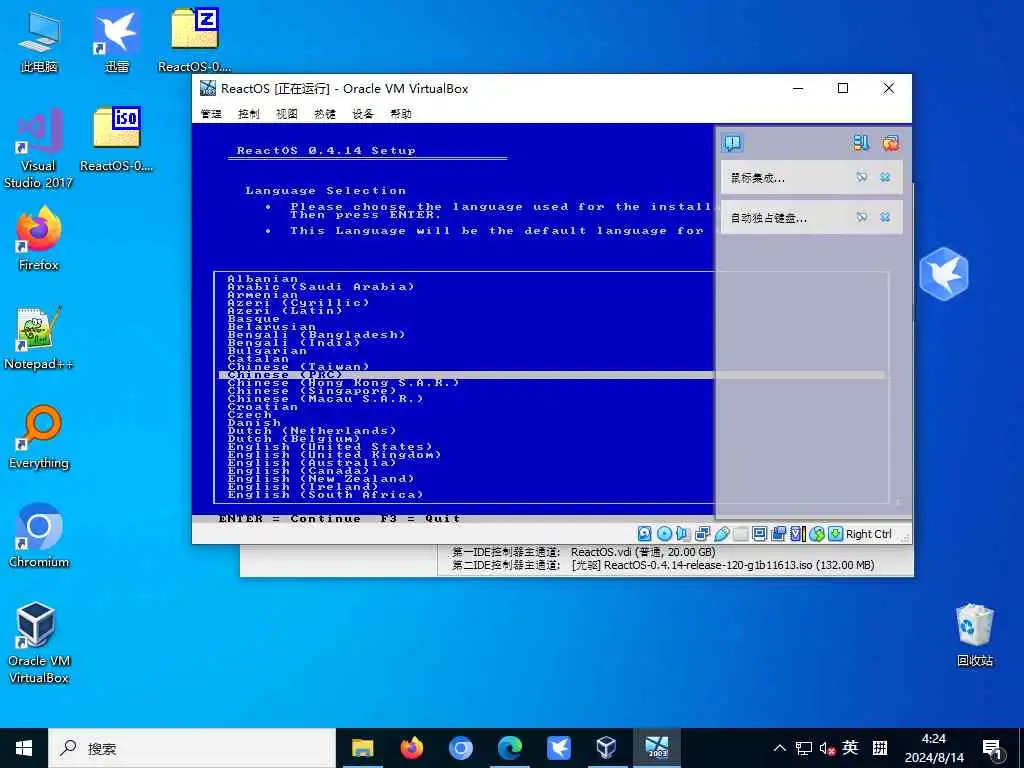Image resolution: width=1024 pixels, height=768 pixels.
Task: Expand the 鼠标集成... notification message
Action: pyautogui.click(x=758, y=178)
